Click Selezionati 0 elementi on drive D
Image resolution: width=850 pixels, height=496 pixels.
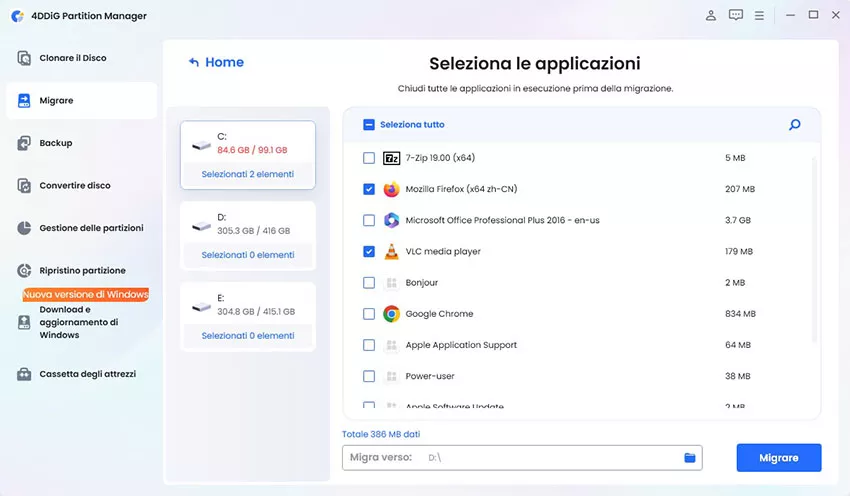click(x=248, y=255)
